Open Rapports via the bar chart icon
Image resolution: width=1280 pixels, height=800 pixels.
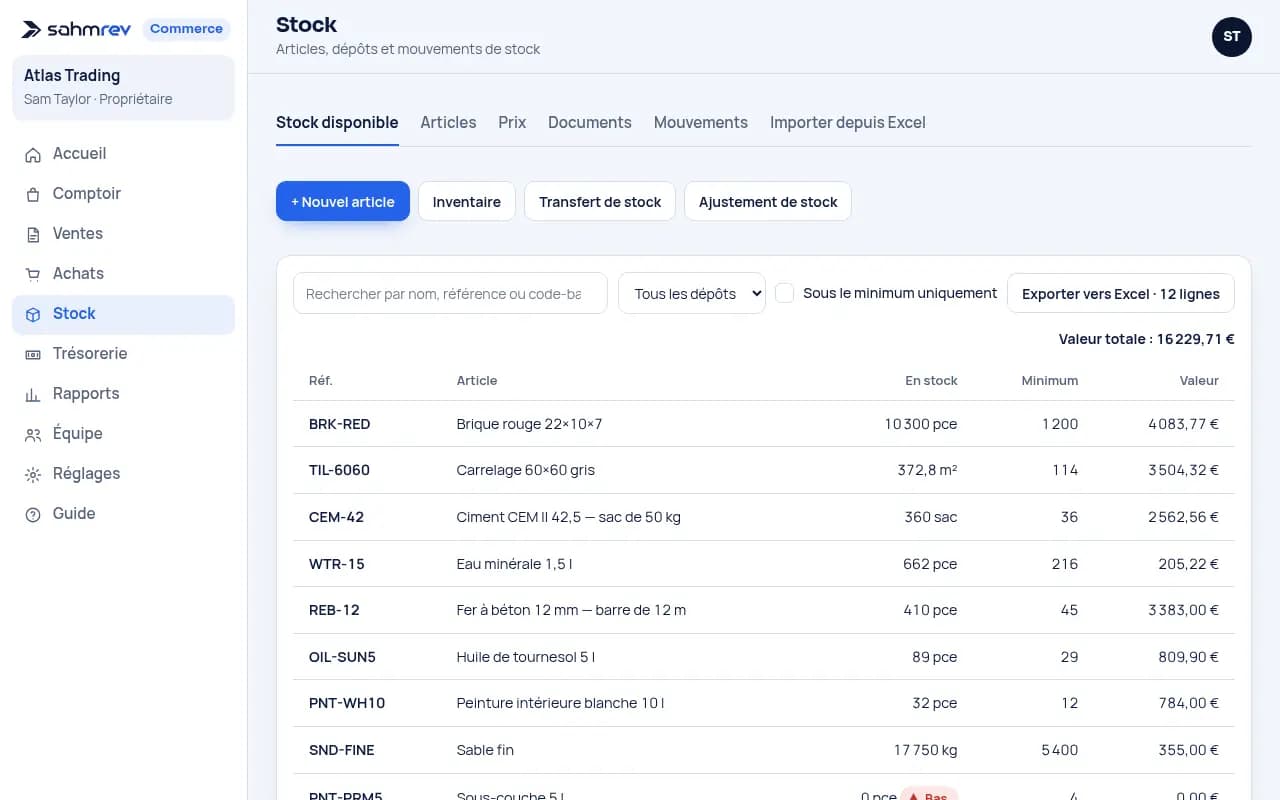point(33,394)
